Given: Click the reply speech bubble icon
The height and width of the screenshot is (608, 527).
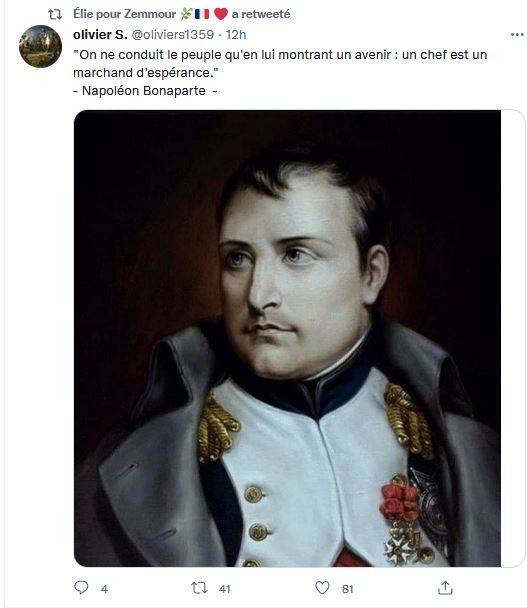Looking at the screenshot, I should [x=81, y=588].
